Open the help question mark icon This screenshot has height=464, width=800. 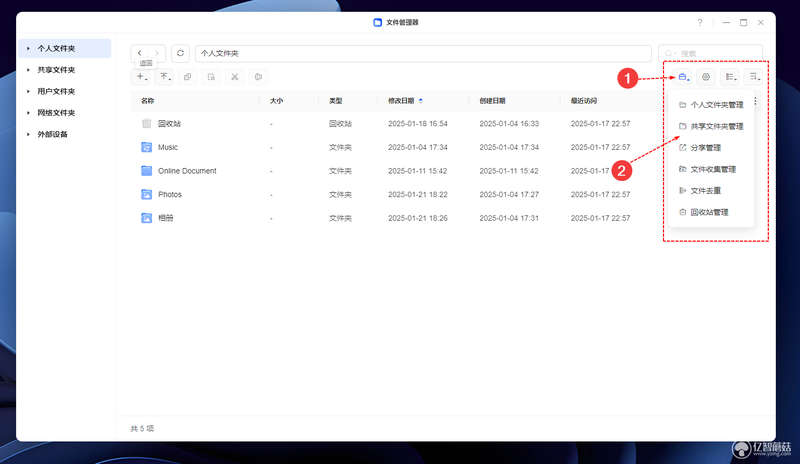[x=700, y=22]
